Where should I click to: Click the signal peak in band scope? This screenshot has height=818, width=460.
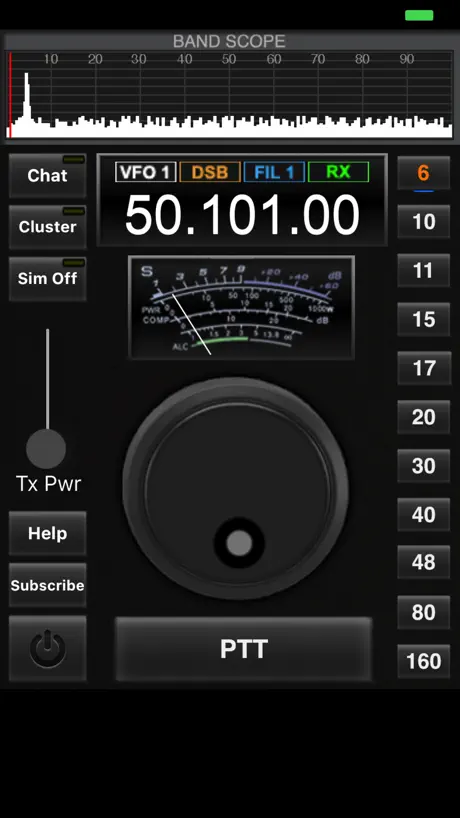coord(26,97)
